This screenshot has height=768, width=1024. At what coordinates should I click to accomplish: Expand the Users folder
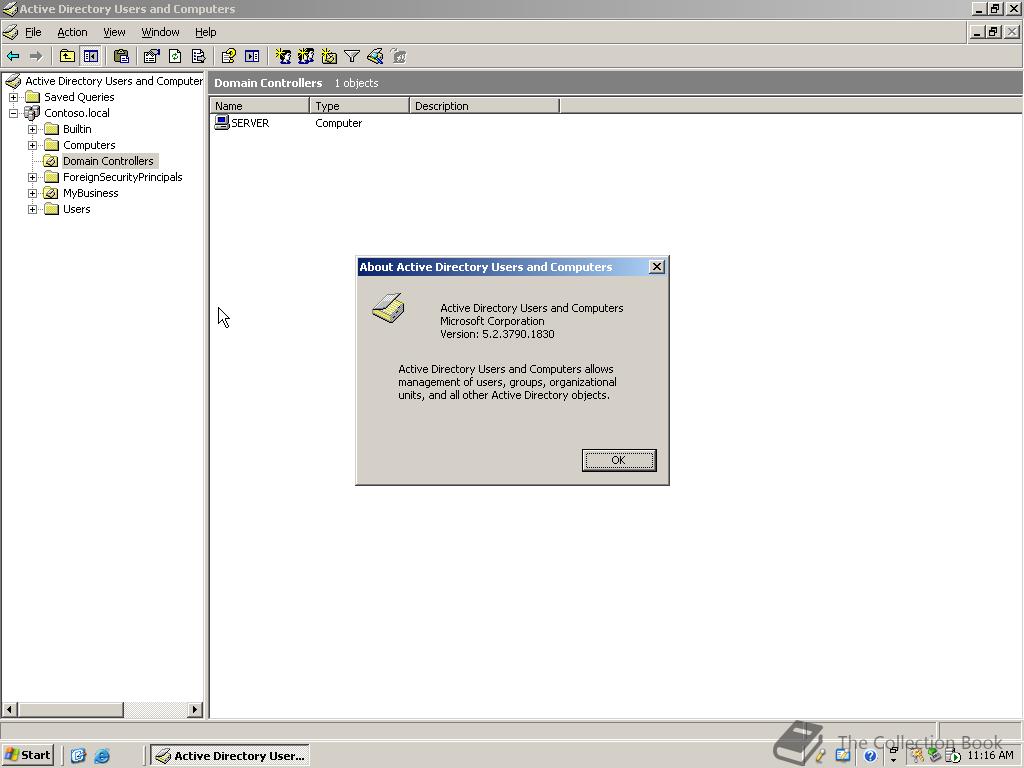(32, 209)
